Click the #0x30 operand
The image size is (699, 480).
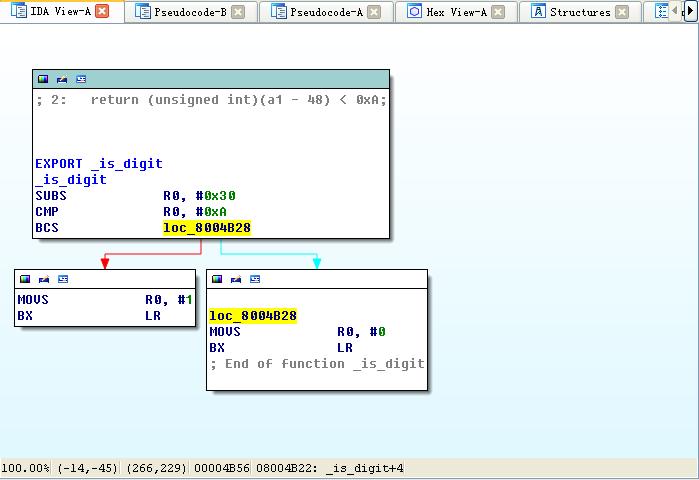click(x=216, y=196)
